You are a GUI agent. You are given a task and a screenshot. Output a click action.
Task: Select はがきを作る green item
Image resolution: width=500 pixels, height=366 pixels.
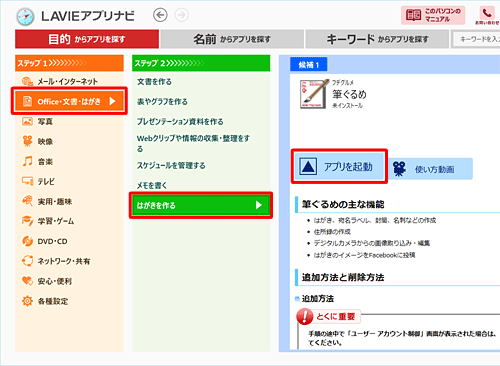201,205
